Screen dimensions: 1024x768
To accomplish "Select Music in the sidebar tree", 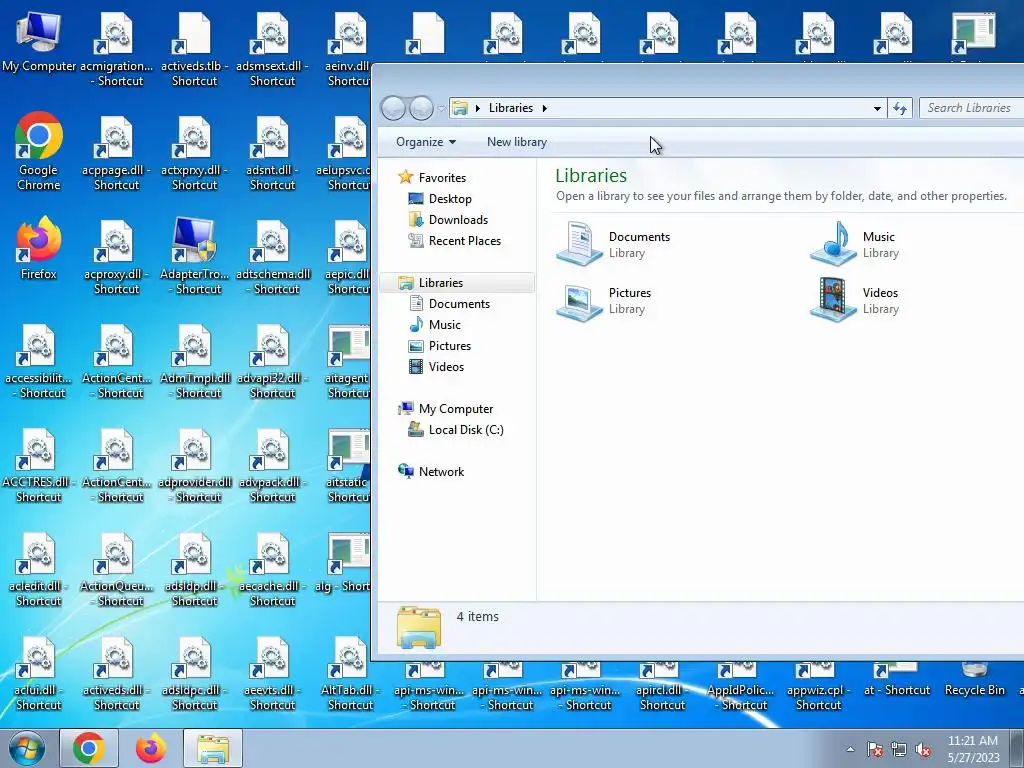I will (435, 325).
